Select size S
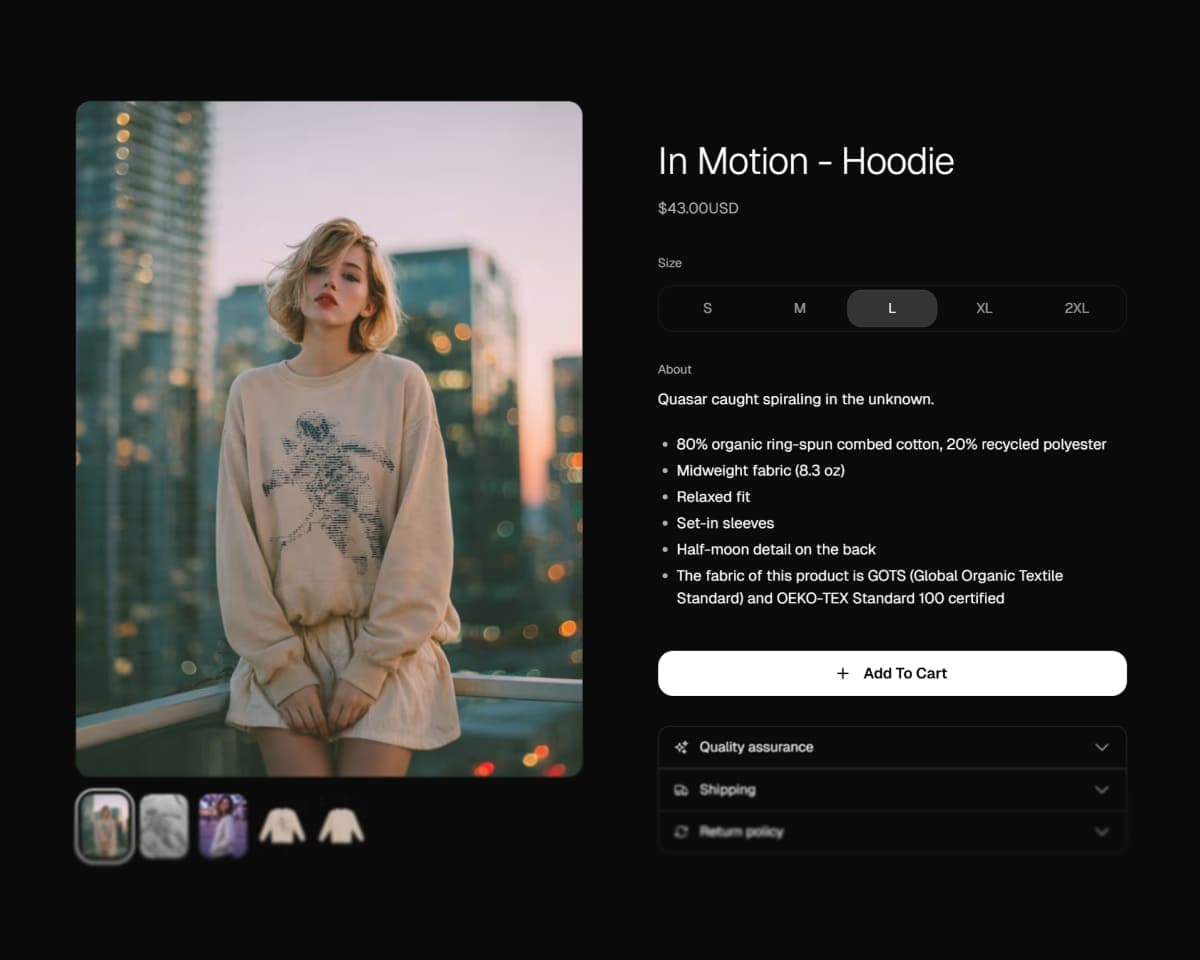The height and width of the screenshot is (960, 1200). tap(707, 308)
